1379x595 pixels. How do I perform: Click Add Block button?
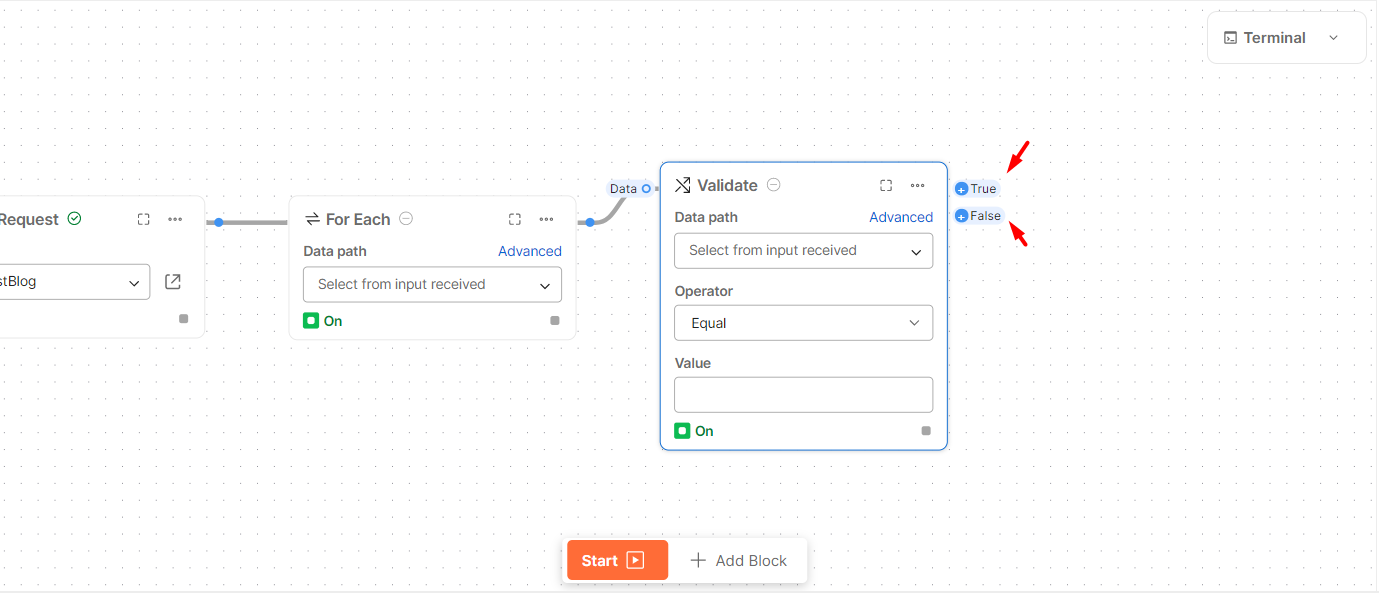click(x=738, y=561)
